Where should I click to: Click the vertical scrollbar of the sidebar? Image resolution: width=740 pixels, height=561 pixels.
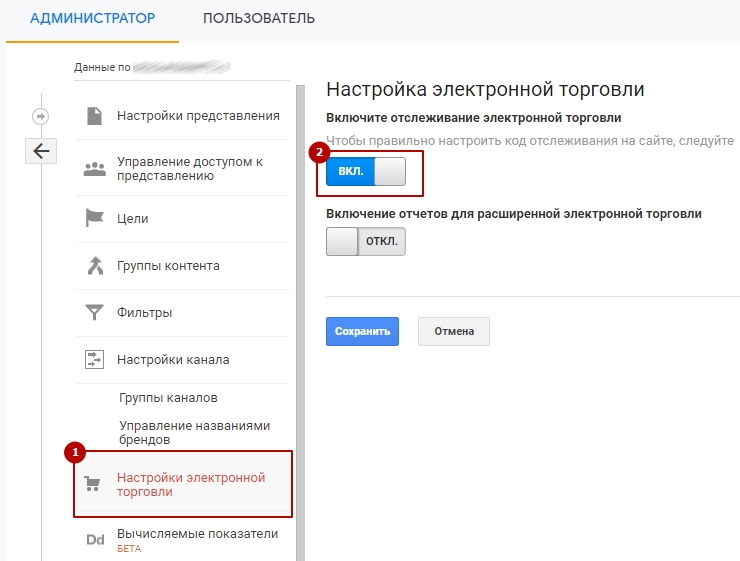(301, 323)
